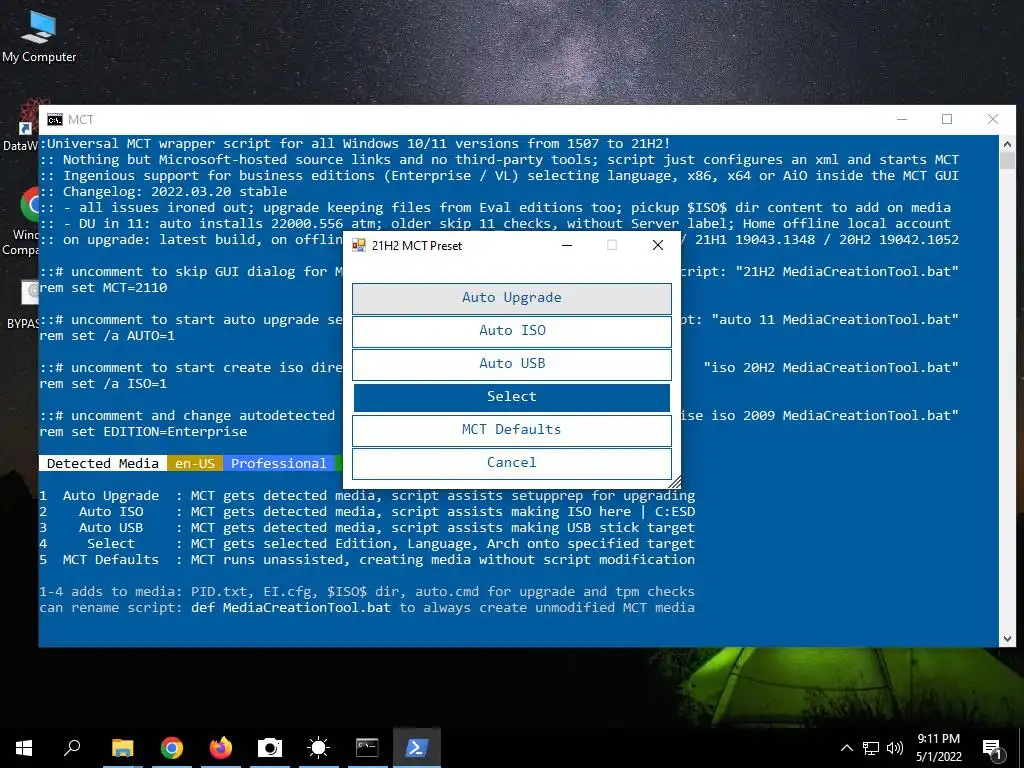Choose MCT Defaults in the dialog
The width and height of the screenshot is (1024, 768).
click(x=511, y=430)
